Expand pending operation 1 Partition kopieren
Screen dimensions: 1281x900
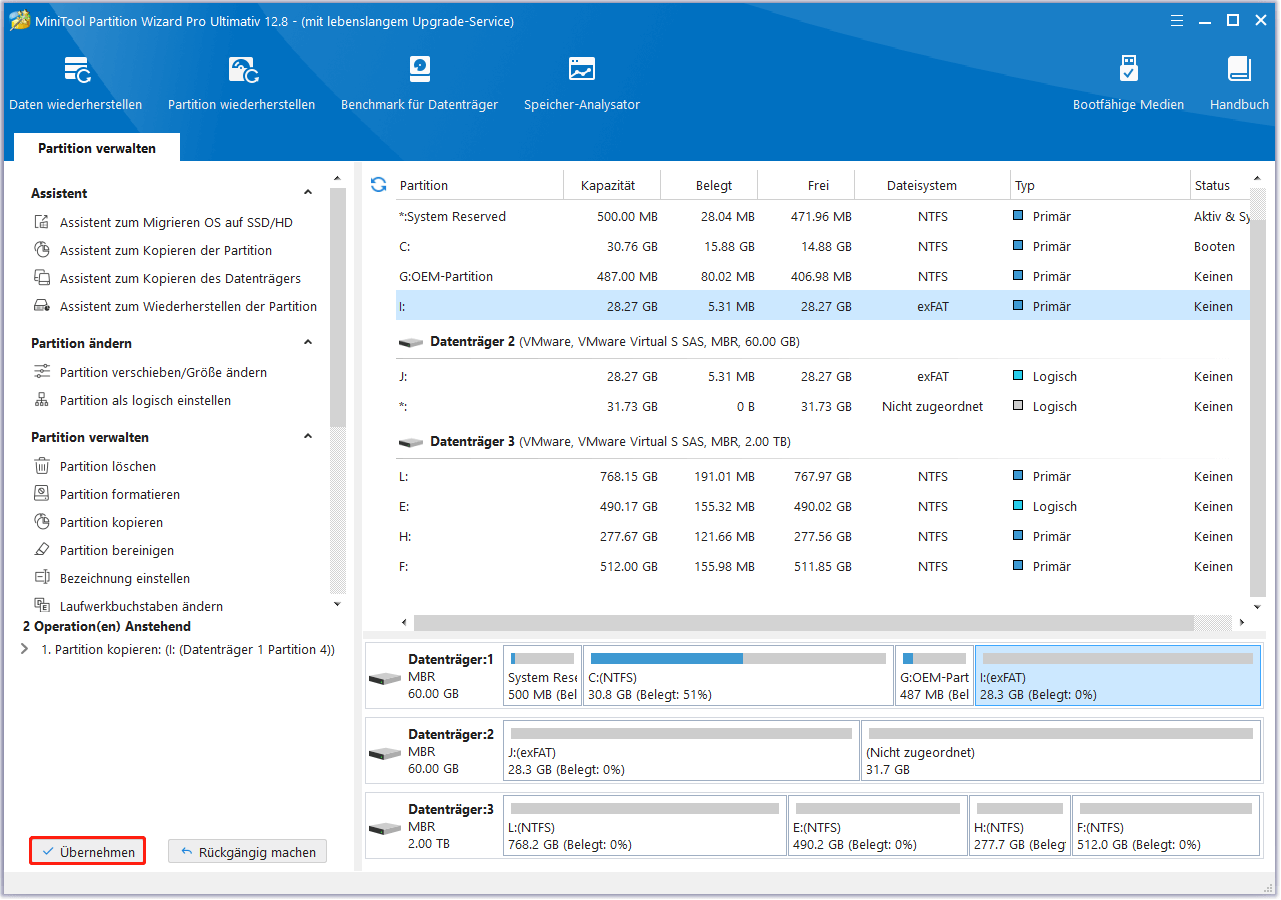point(25,650)
